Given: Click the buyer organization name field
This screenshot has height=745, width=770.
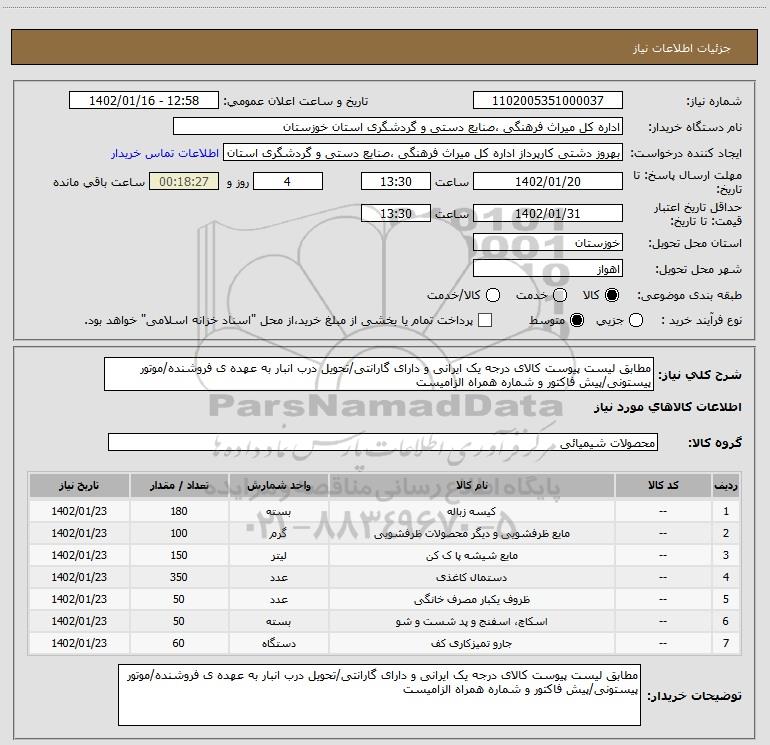Looking at the screenshot, I should click(x=398, y=127).
